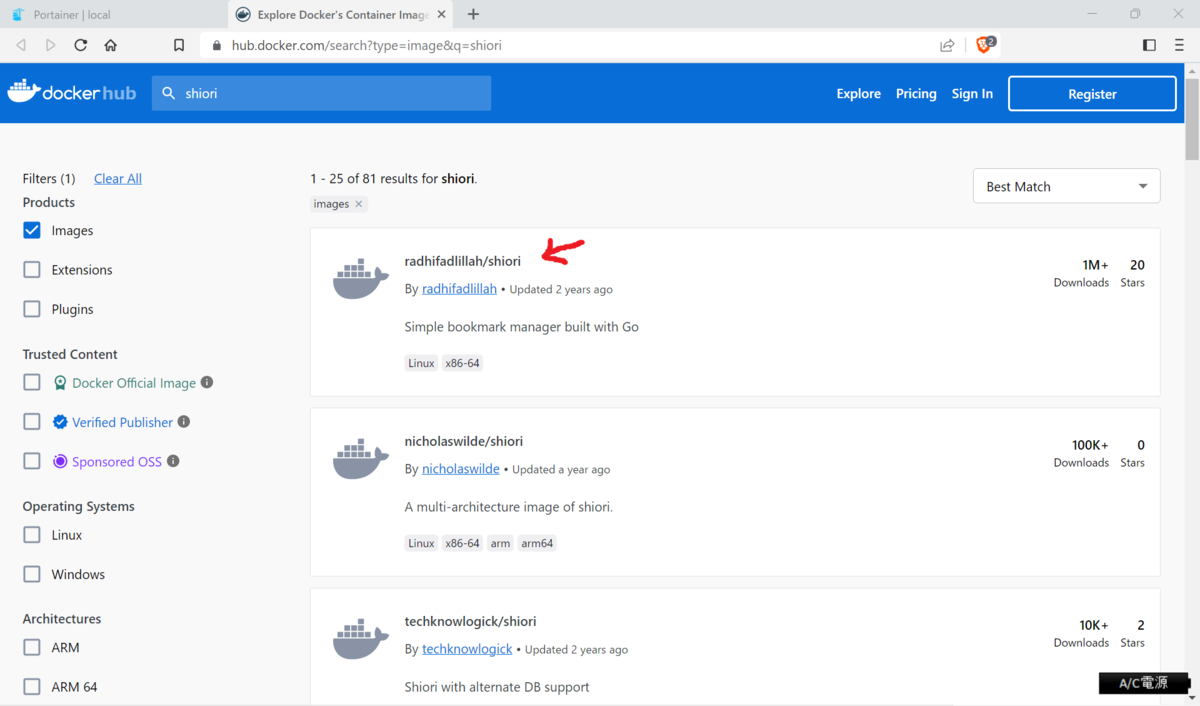
Task: Bookmark this page
Action: 179,45
